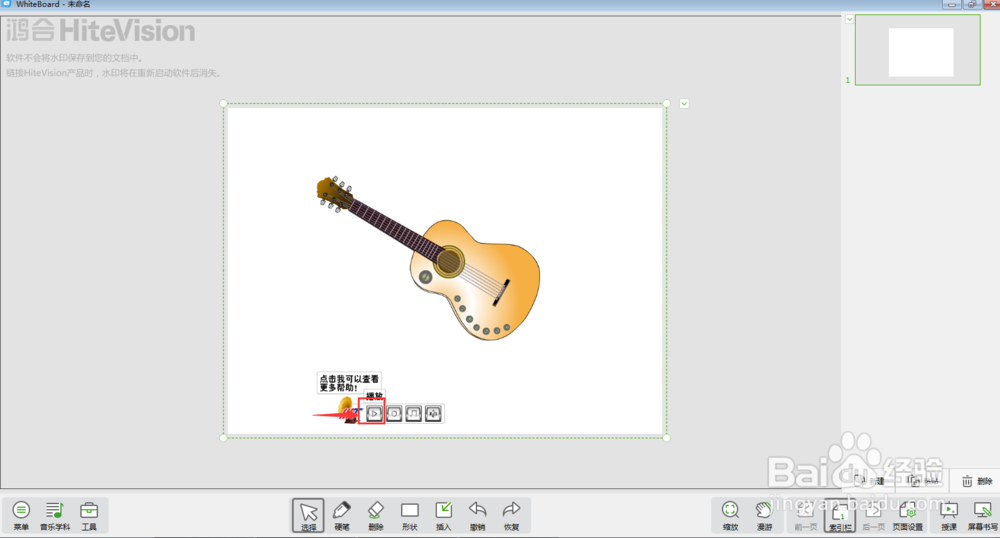
Task: Open the 菜单 main menu
Action: pos(21,516)
